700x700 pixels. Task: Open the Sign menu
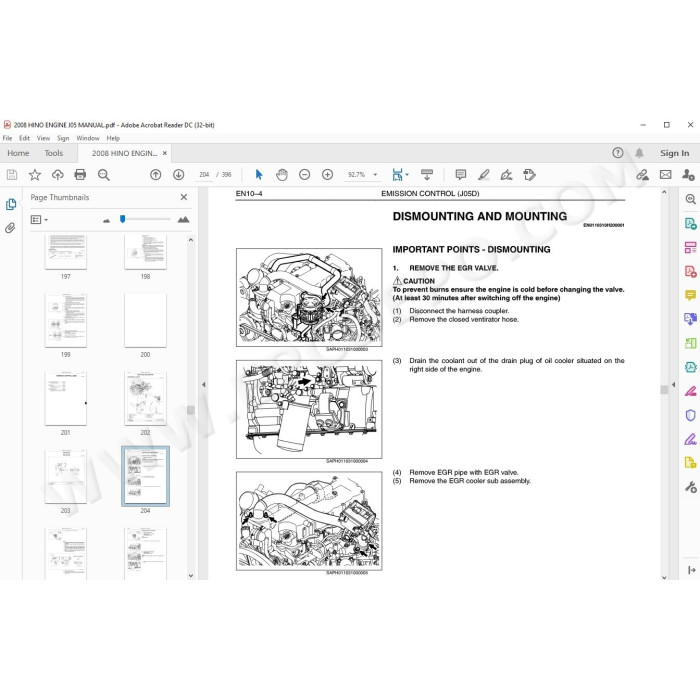[63, 138]
